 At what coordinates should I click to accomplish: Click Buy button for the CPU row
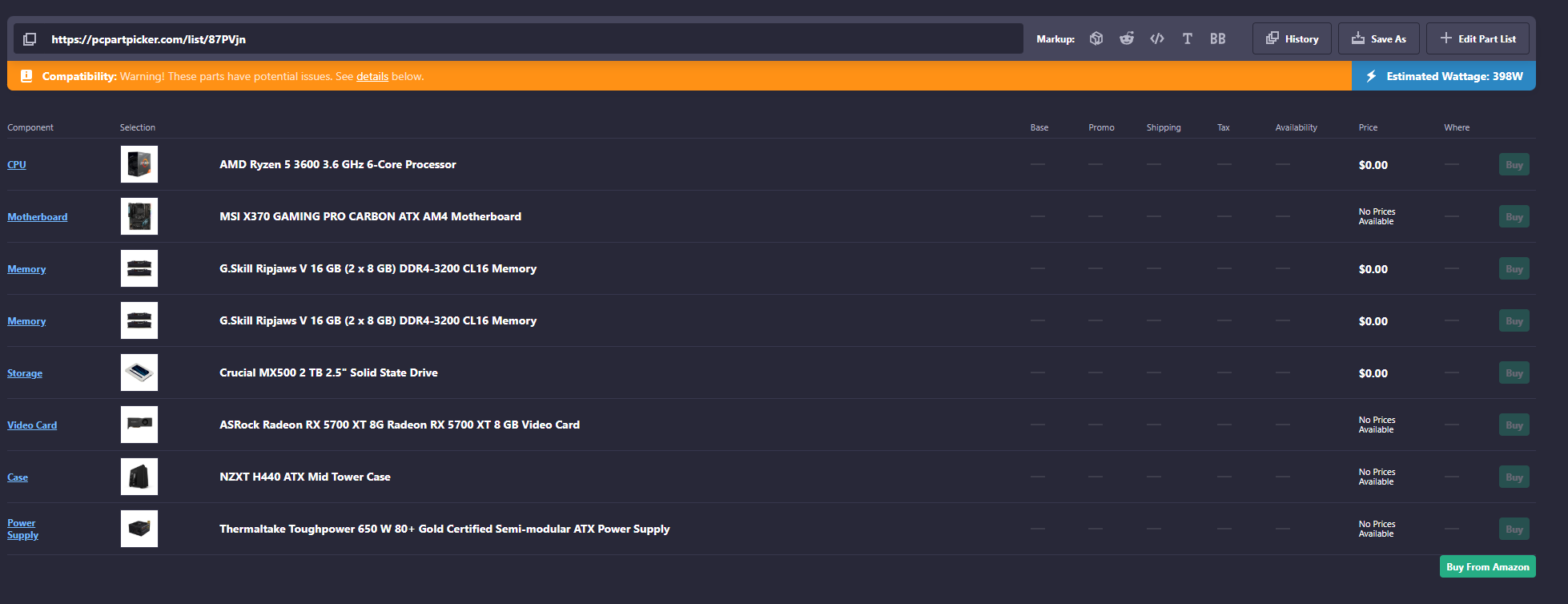(x=1514, y=164)
